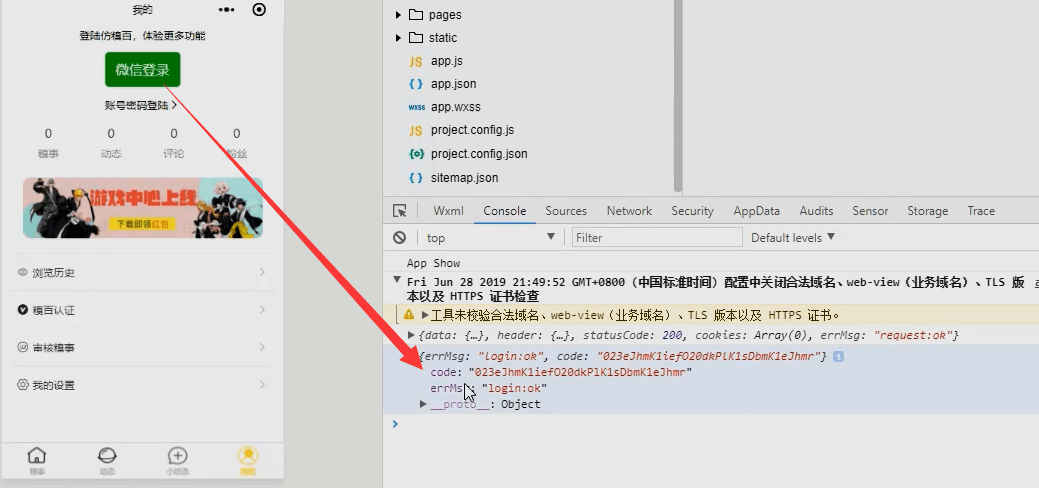Switch to the Sources tab
Screen dimensions: 1039x488
566,211
